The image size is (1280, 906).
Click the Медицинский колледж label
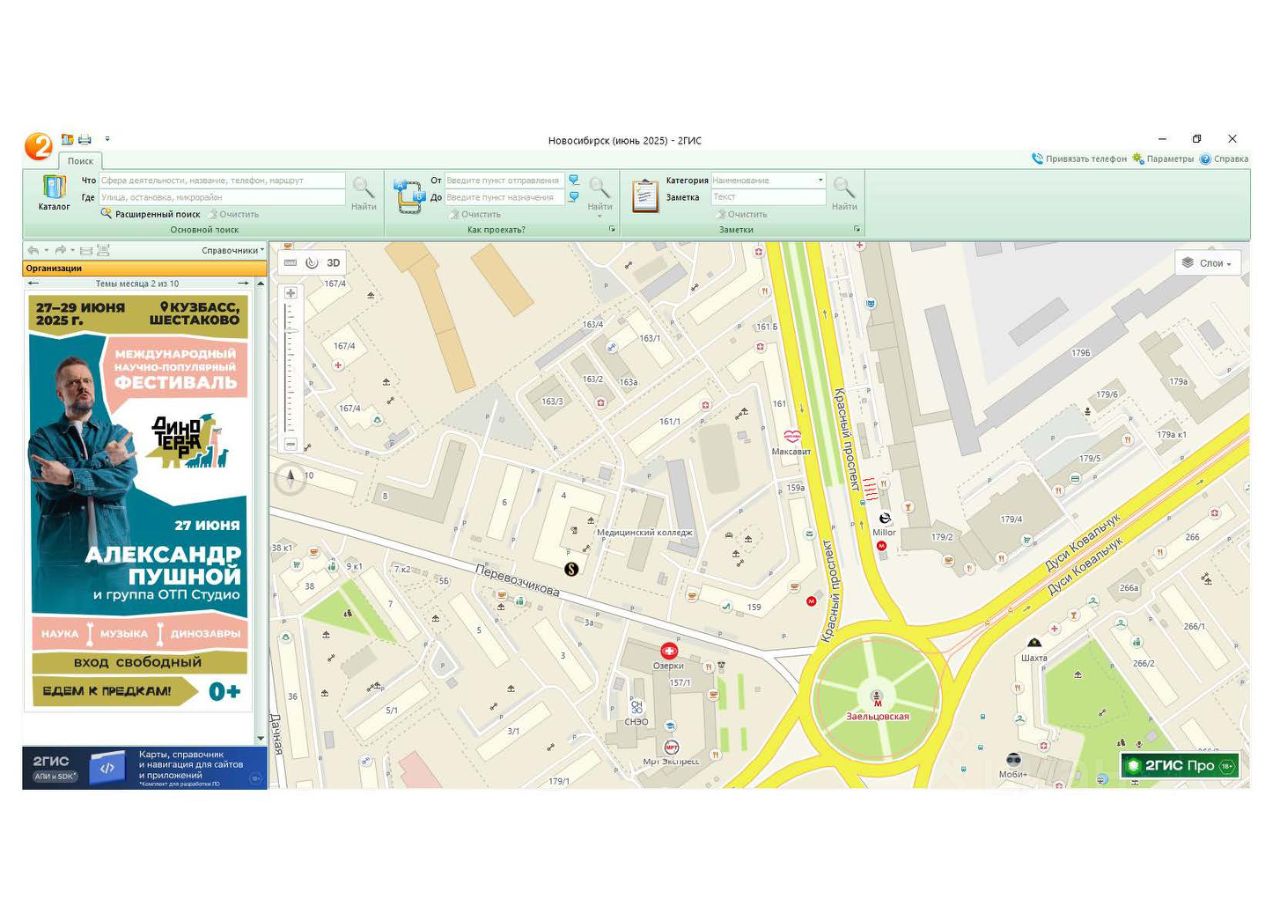click(644, 533)
